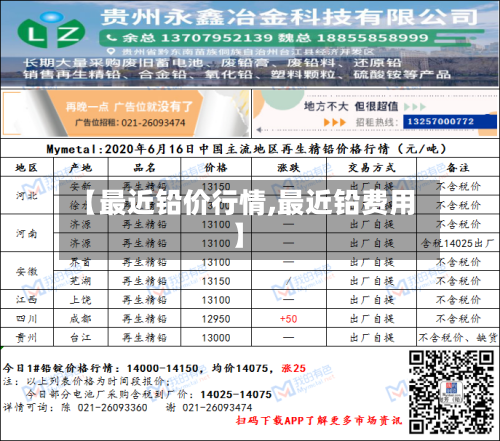This screenshot has width=500, height=441.
Task: Click the 价格 column header
Action: pos(216,168)
